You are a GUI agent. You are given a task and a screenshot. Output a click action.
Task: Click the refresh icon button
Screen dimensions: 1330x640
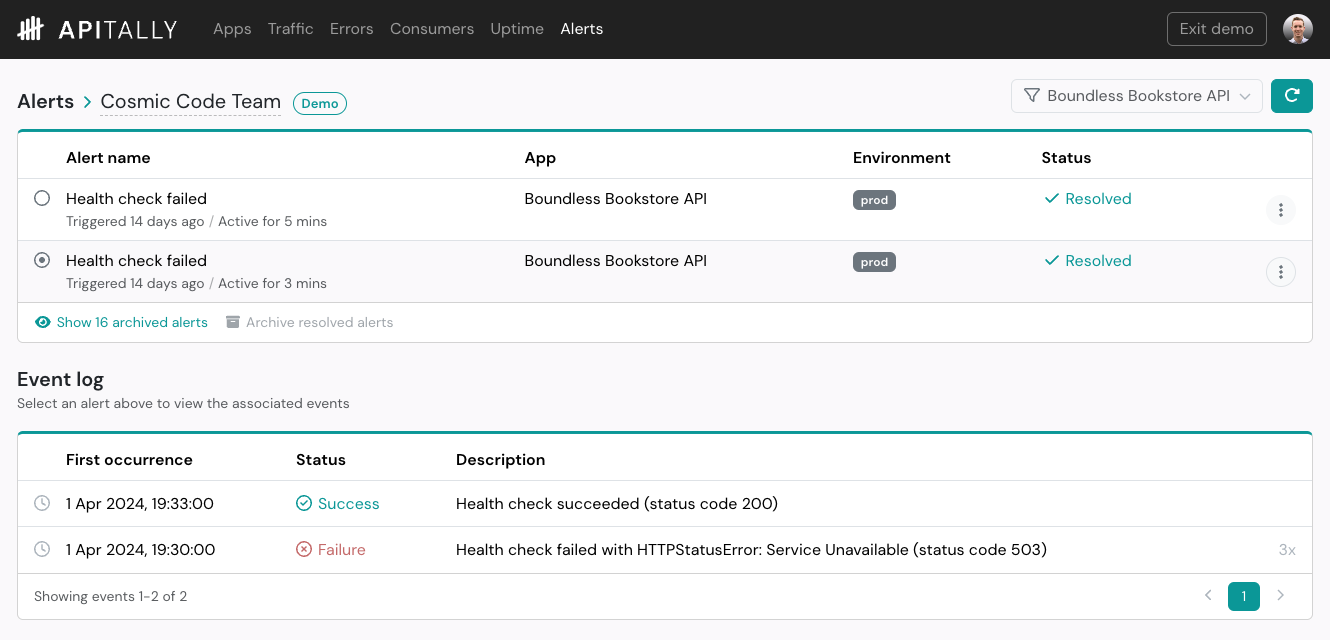coord(1292,96)
